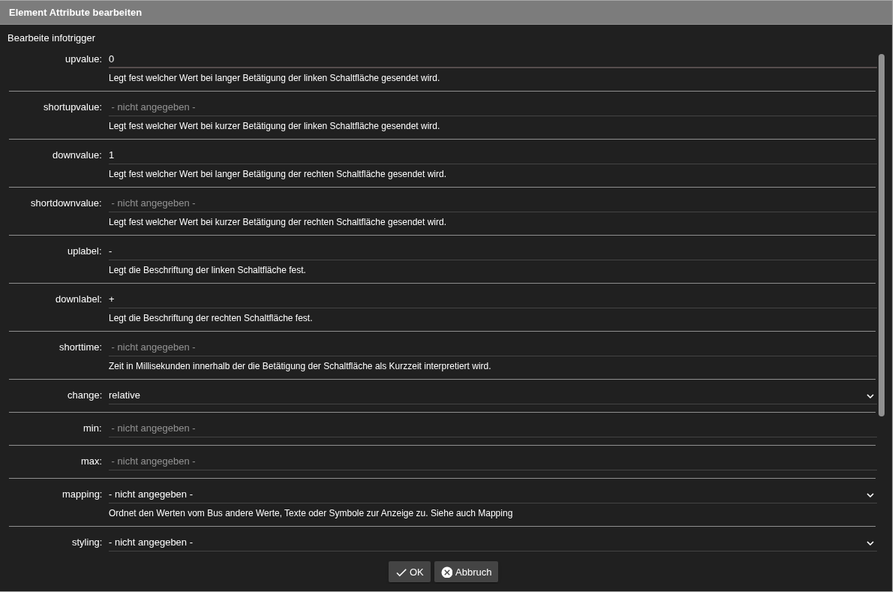Viewport: 893px width, 592px height.
Task: Click the mapping description starting 'Ordnet den Werten'
Action: [x=310, y=513]
